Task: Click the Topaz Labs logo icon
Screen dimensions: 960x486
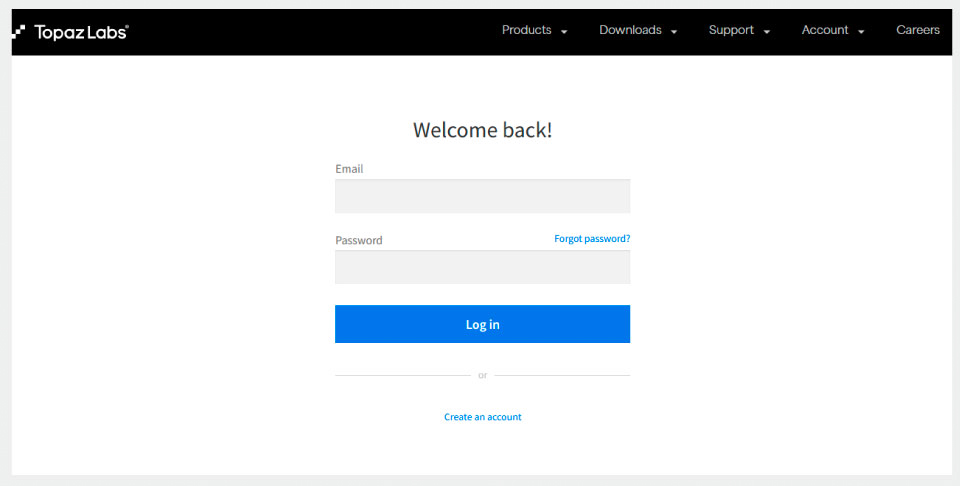Action: 18,31
